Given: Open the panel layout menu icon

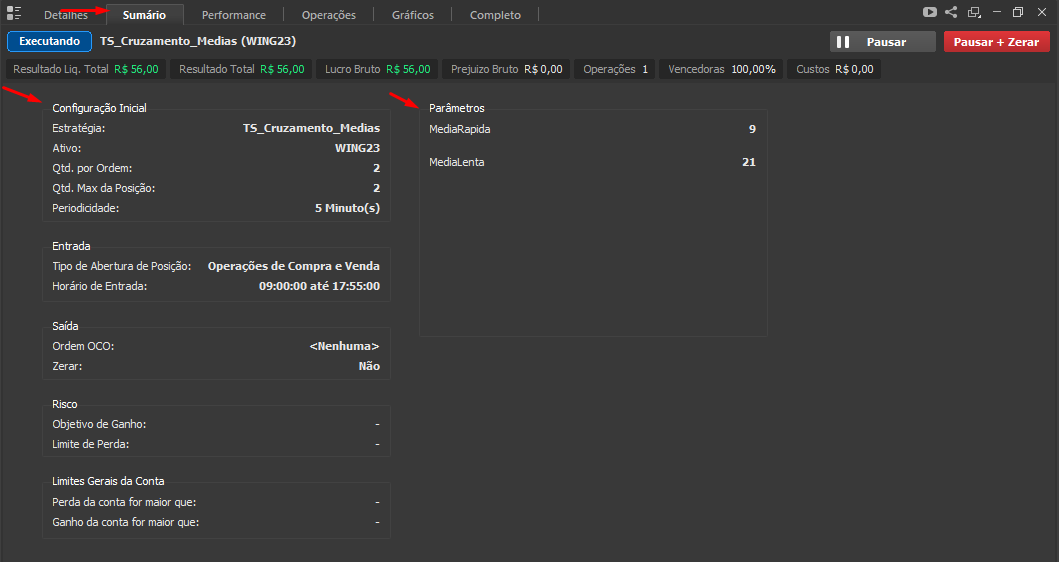Looking at the screenshot, I should point(14,13).
